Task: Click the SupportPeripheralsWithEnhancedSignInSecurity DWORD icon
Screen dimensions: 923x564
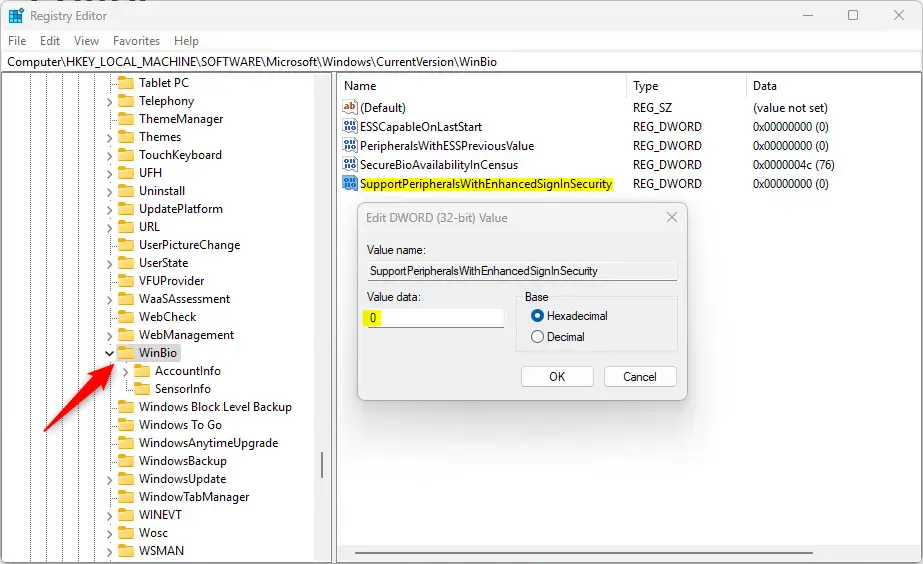Action: point(350,184)
